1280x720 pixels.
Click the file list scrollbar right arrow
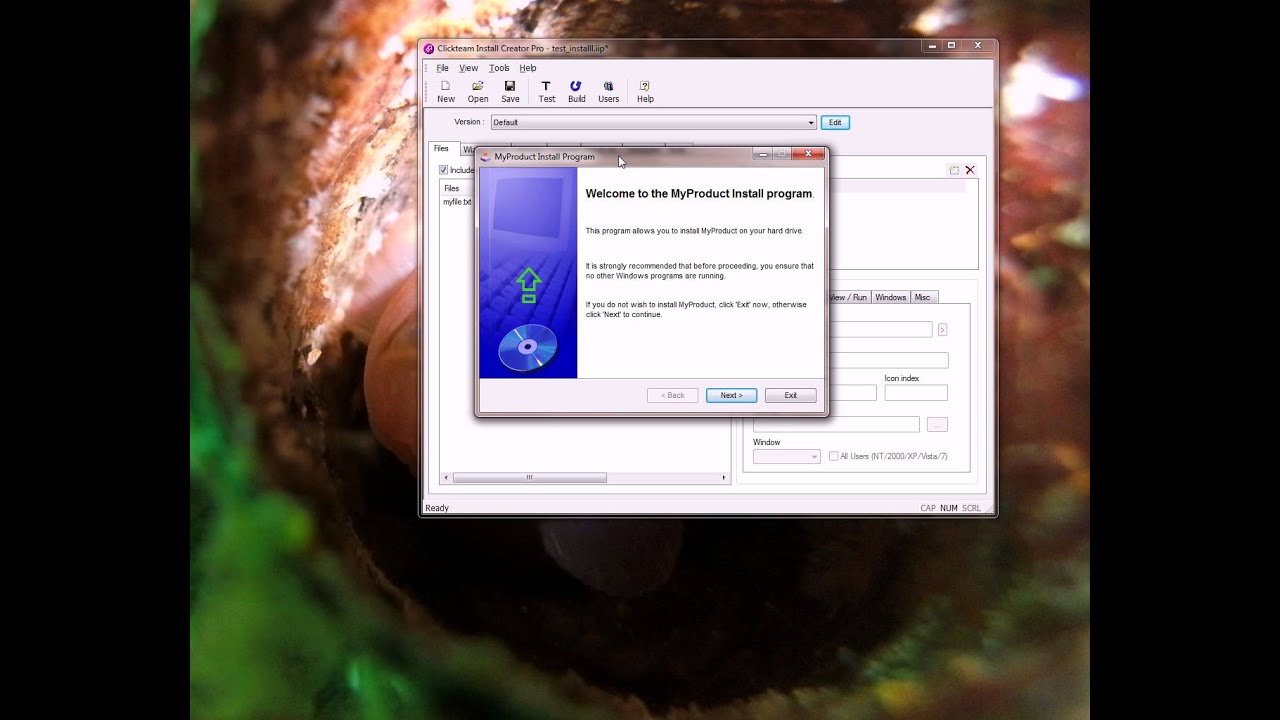(x=724, y=478)
